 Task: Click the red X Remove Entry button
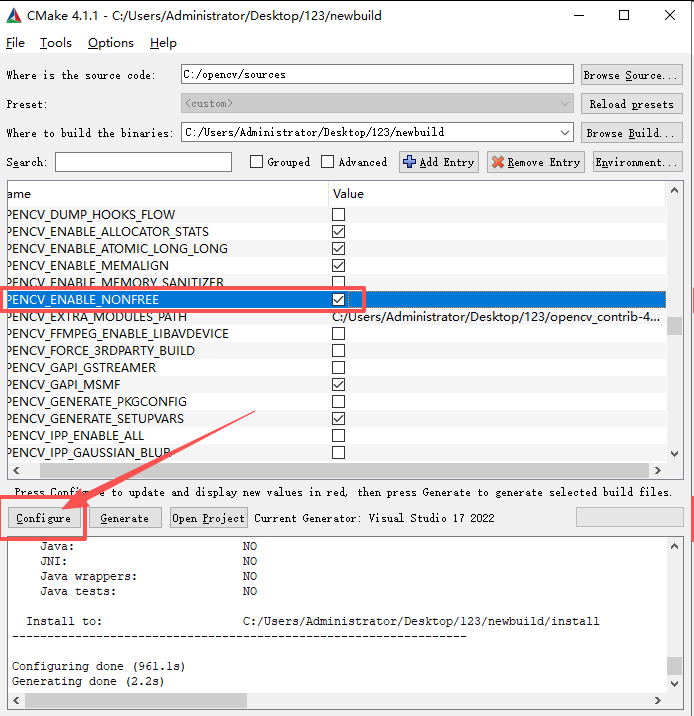536,162
